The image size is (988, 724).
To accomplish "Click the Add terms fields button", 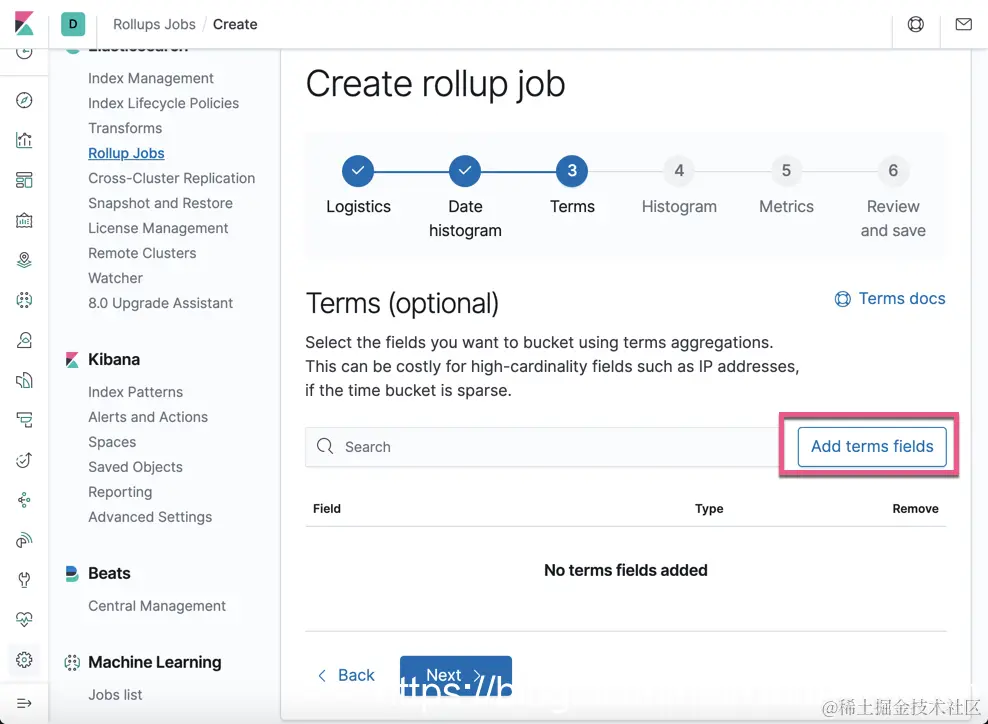I will click(872, 447).
